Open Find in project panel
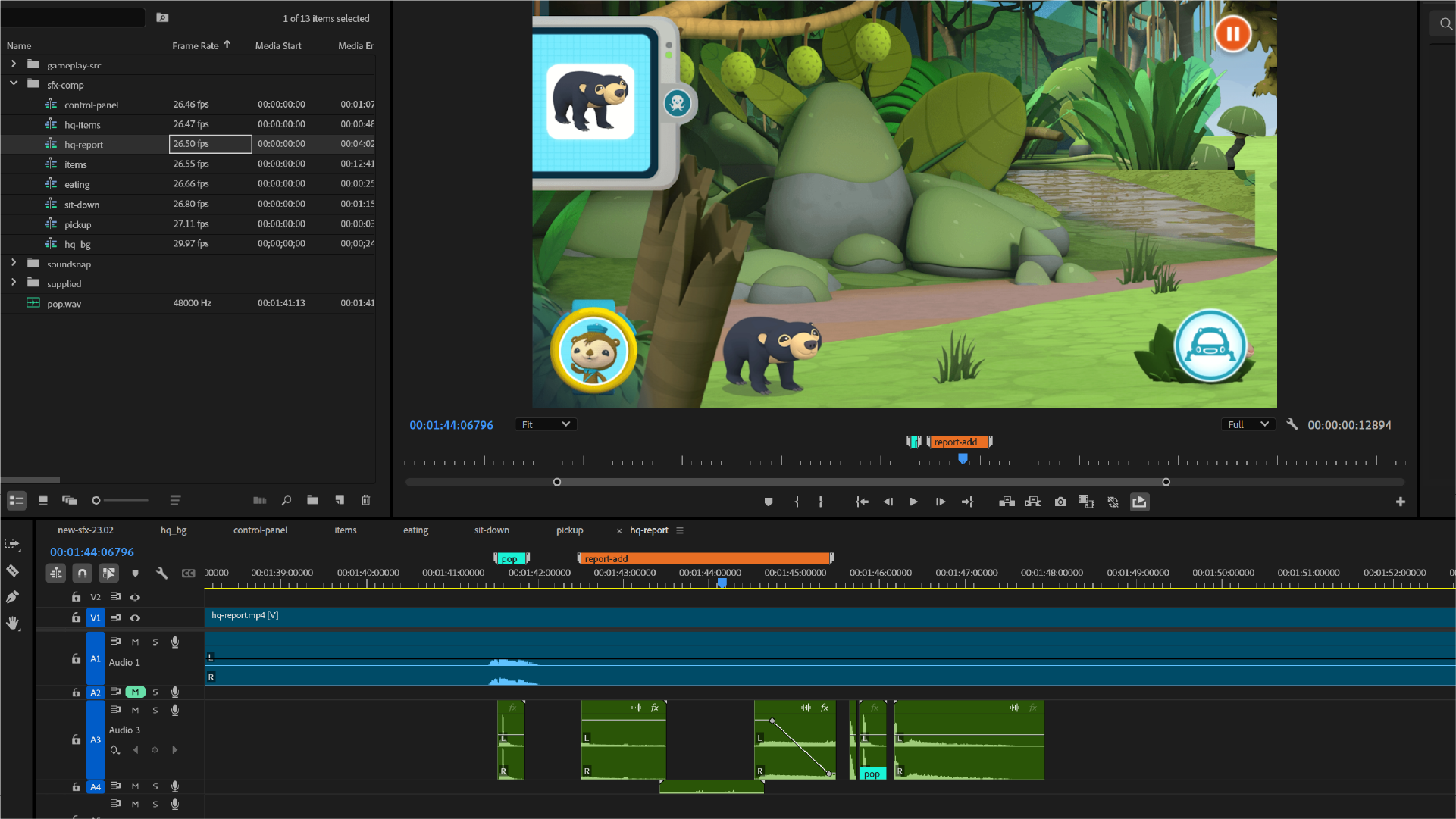The width and height of the screenshot is (1456, 819). pos(287,501)
